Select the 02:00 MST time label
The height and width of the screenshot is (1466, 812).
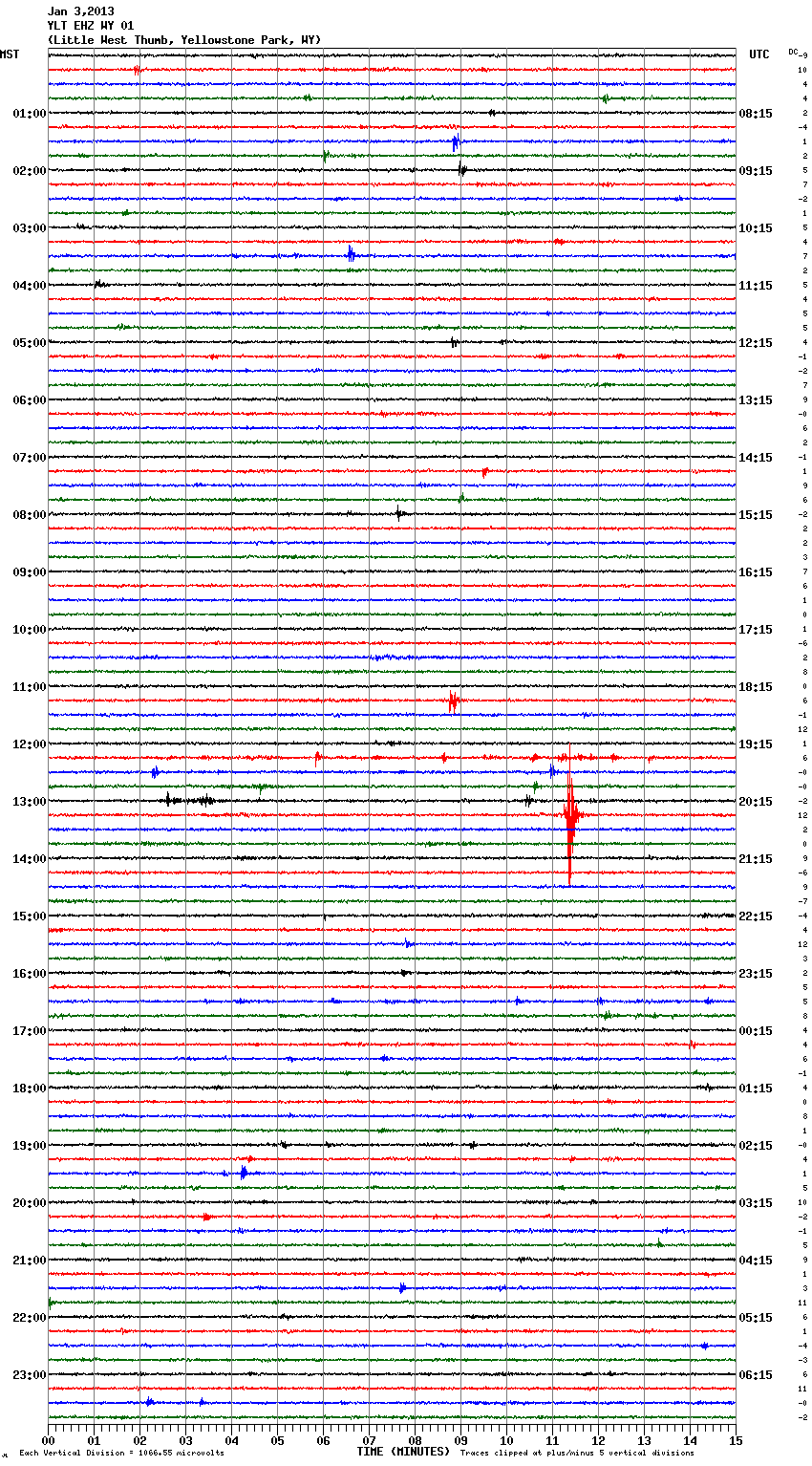click(30, 171)
